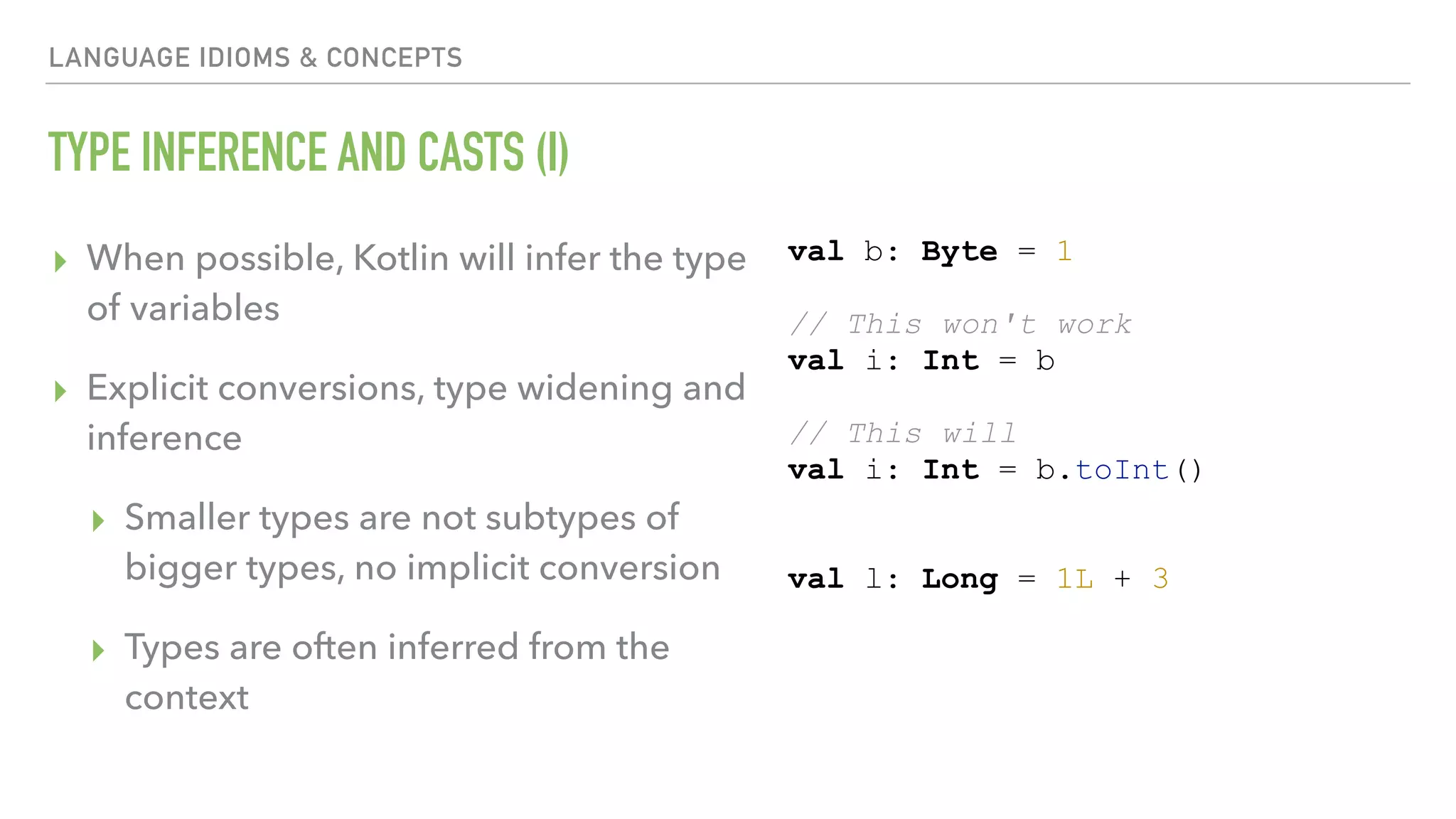Screen dimensions: 1456x819
Task: Click the "Byte" type keyword in the code
Action: (959, 252)
